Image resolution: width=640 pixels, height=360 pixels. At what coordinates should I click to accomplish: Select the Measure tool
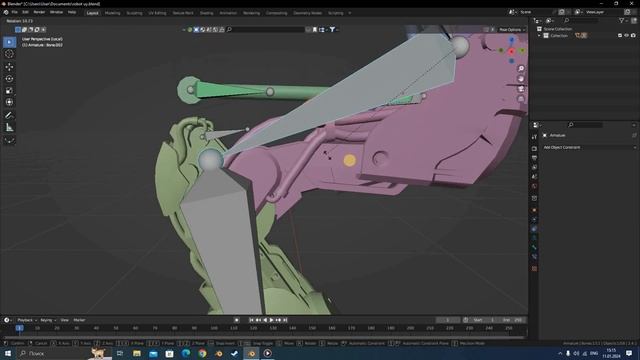click(x=9, y=127)
